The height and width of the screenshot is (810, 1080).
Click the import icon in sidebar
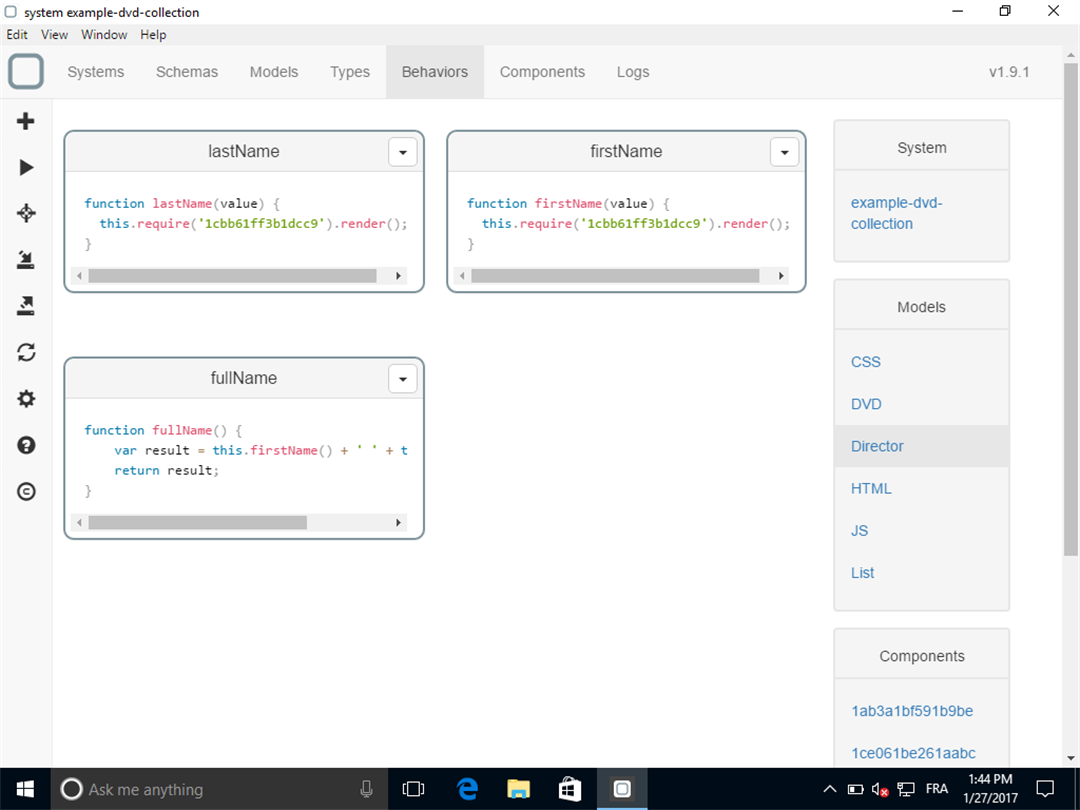click(x=25, y=260)
